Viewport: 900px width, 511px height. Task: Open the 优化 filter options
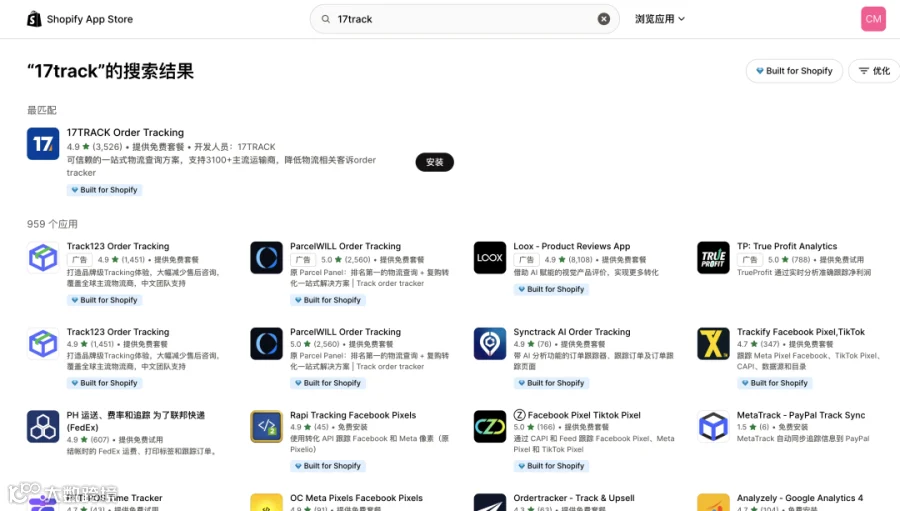(x=874, y=71)
